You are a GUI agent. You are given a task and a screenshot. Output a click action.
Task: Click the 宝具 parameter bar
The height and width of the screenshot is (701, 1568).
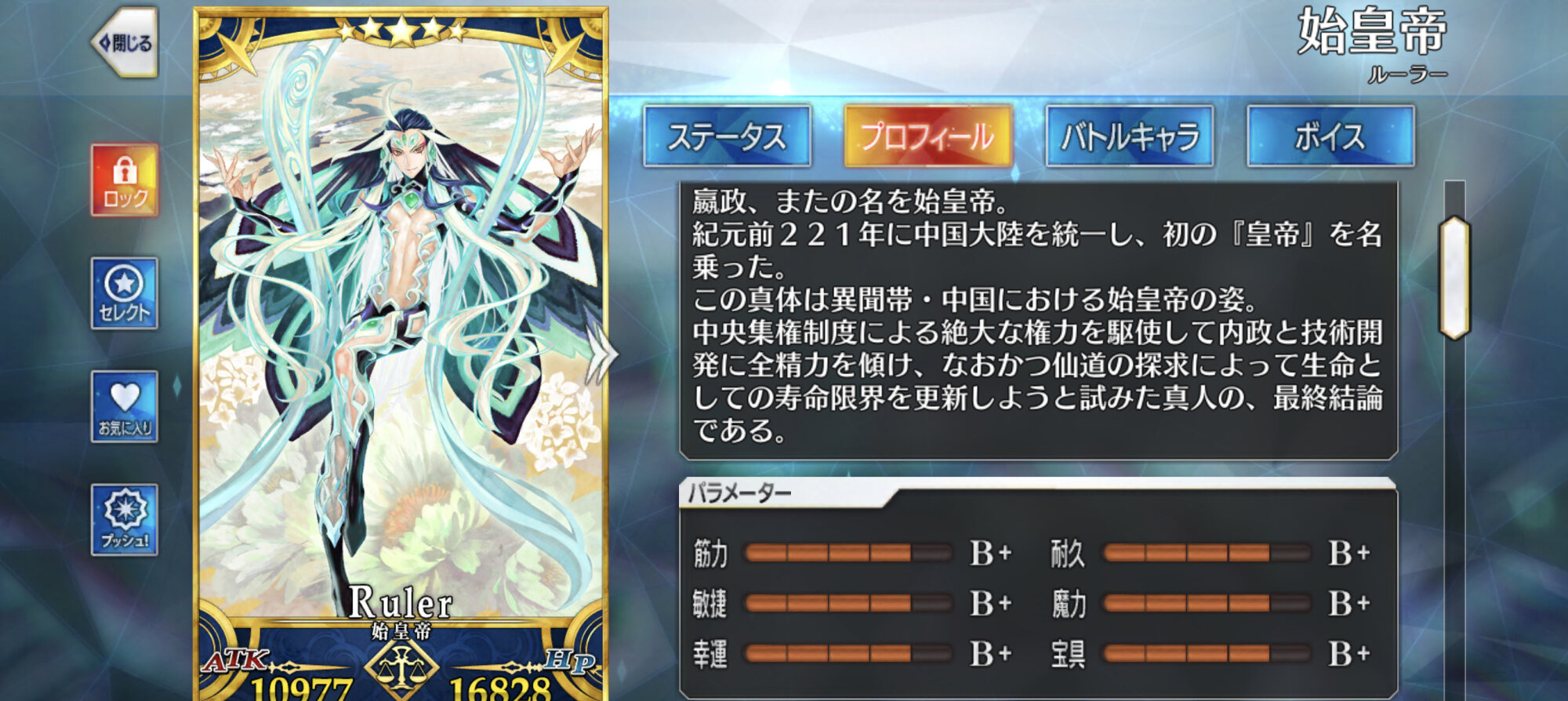point(1207,654)
